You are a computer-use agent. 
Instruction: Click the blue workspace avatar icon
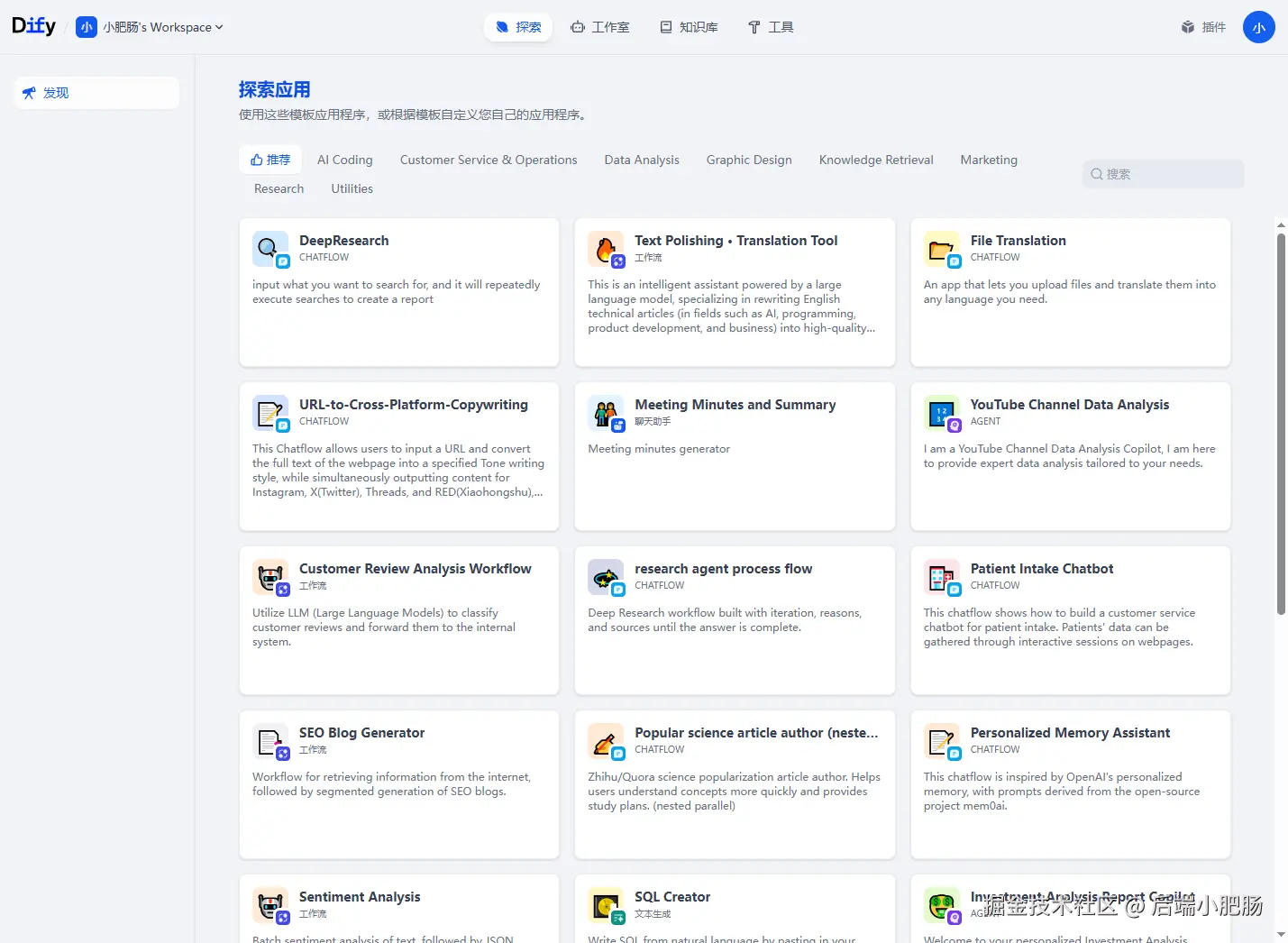87,27
